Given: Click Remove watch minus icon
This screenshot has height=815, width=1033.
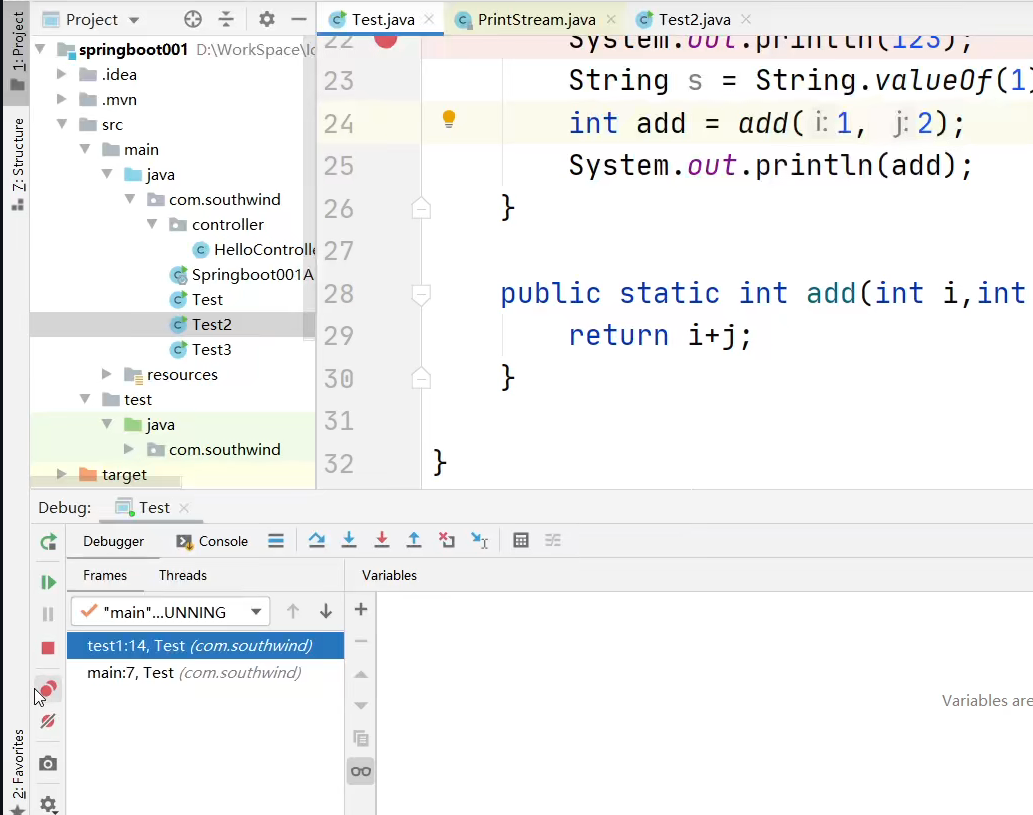Looking at the screenshot, I should coord(361,641).
